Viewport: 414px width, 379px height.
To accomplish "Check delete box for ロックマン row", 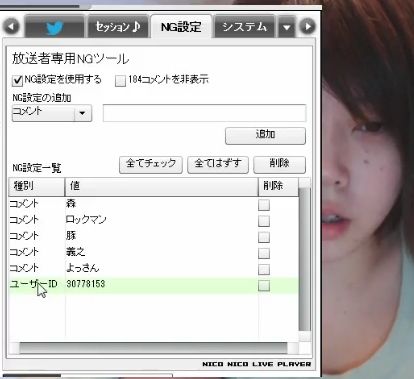I will pos(264,221).
